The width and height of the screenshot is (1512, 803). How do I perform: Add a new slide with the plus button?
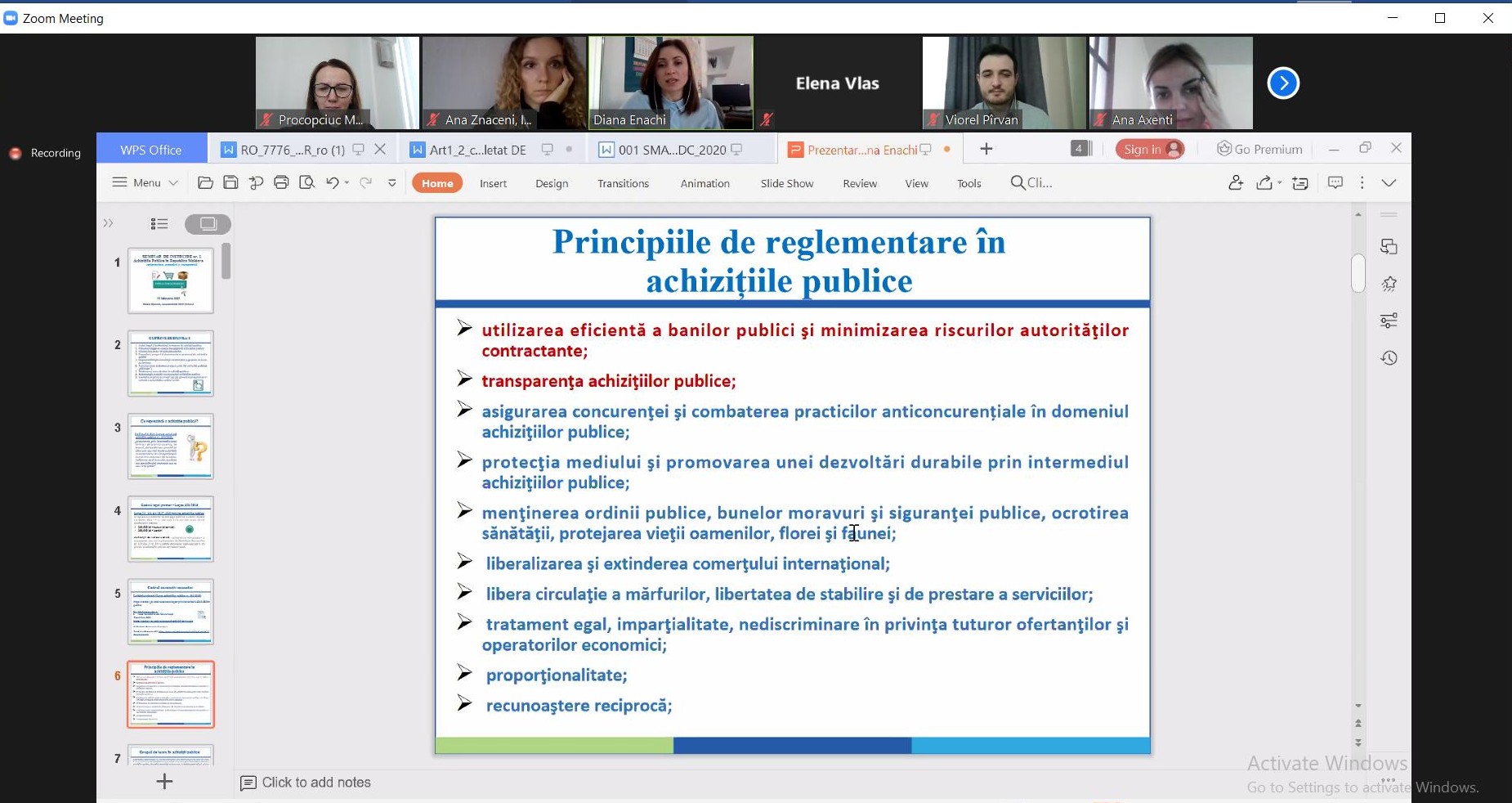[164, 781]
